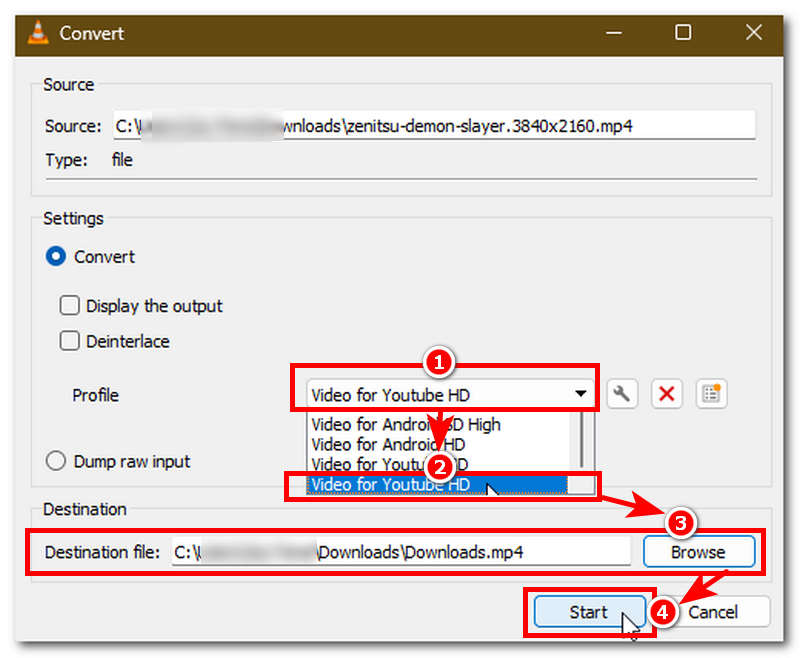Check the Deinterlace option
Viewport: 800px width, 658px height.
(70, 341)
